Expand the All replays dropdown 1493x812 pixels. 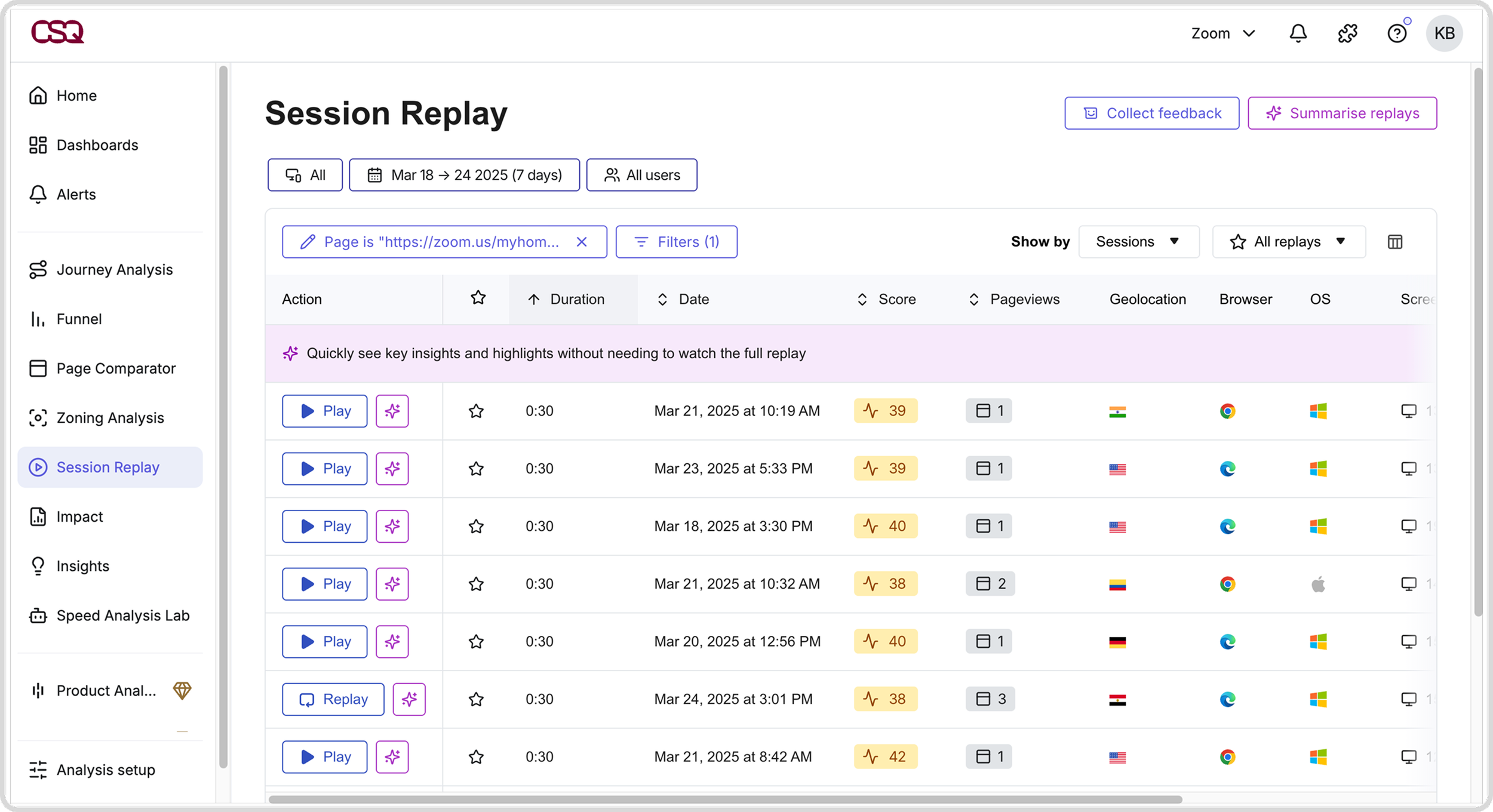[1288, 242]
